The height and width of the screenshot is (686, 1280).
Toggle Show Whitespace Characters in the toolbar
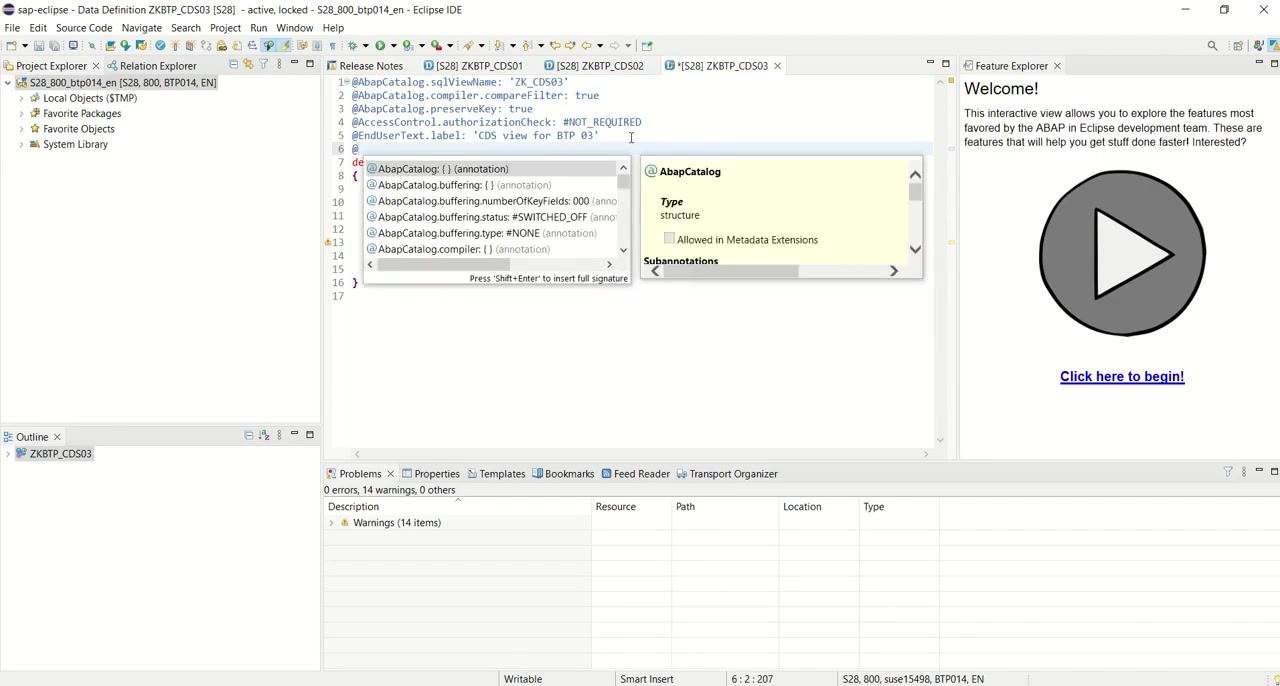click(x=333, y=45)
